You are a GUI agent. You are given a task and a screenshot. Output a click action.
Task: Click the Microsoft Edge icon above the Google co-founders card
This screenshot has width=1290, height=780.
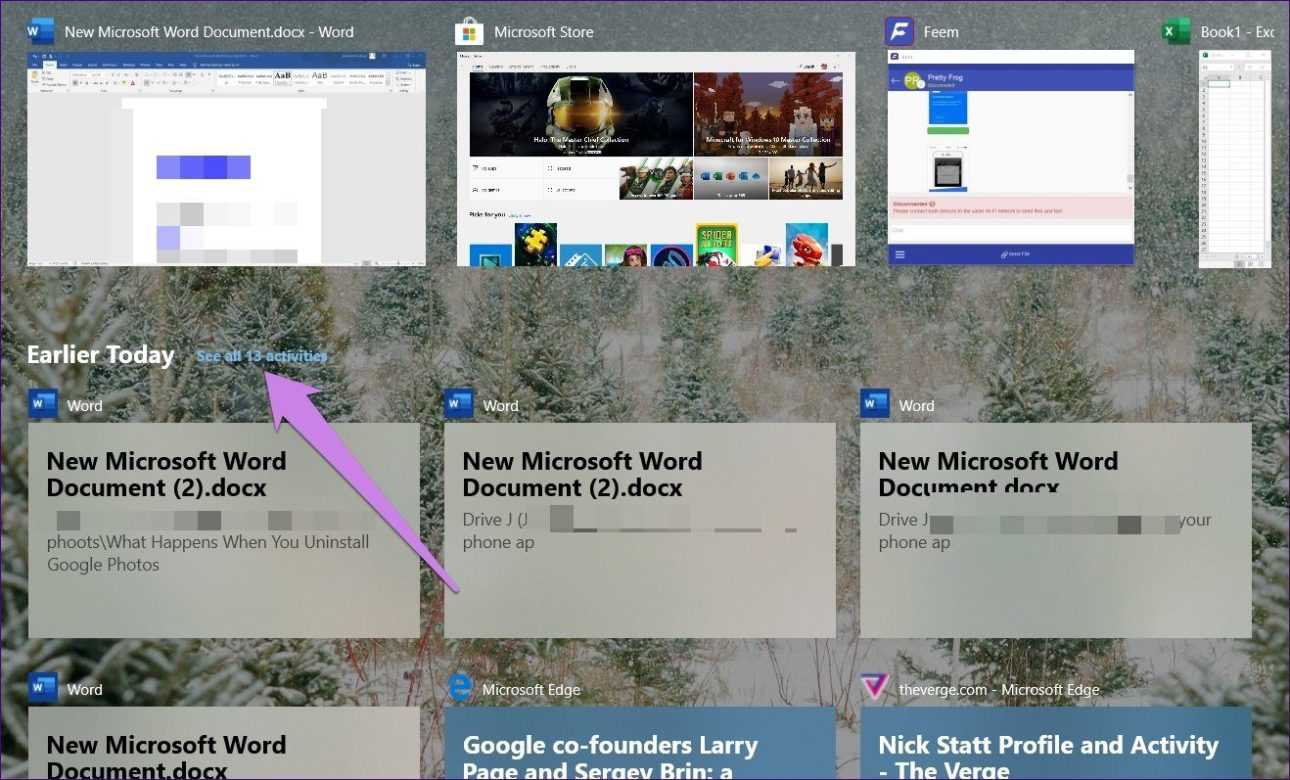click(459, 688)
